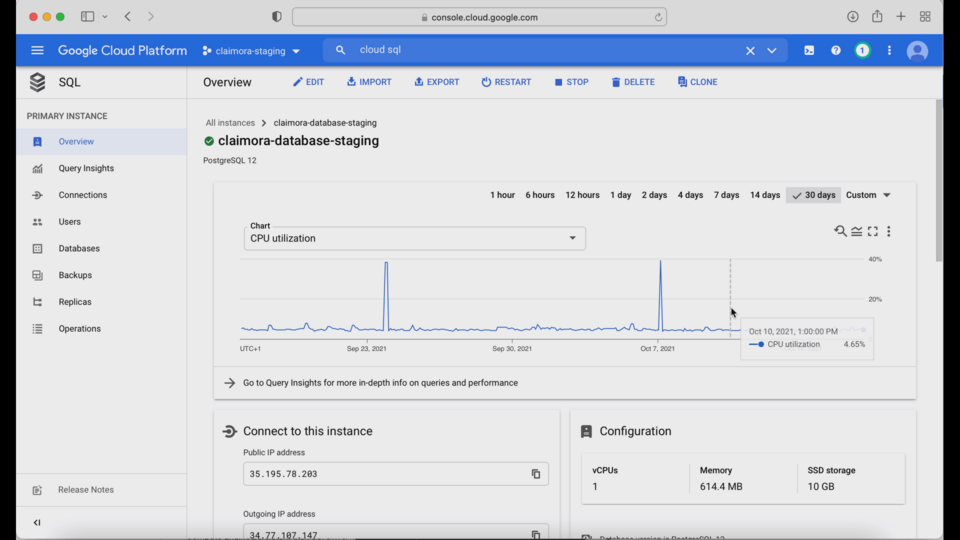The image size is (960, 540).
Task: Select Overview in the sidebar
Action: coord(102,141)
